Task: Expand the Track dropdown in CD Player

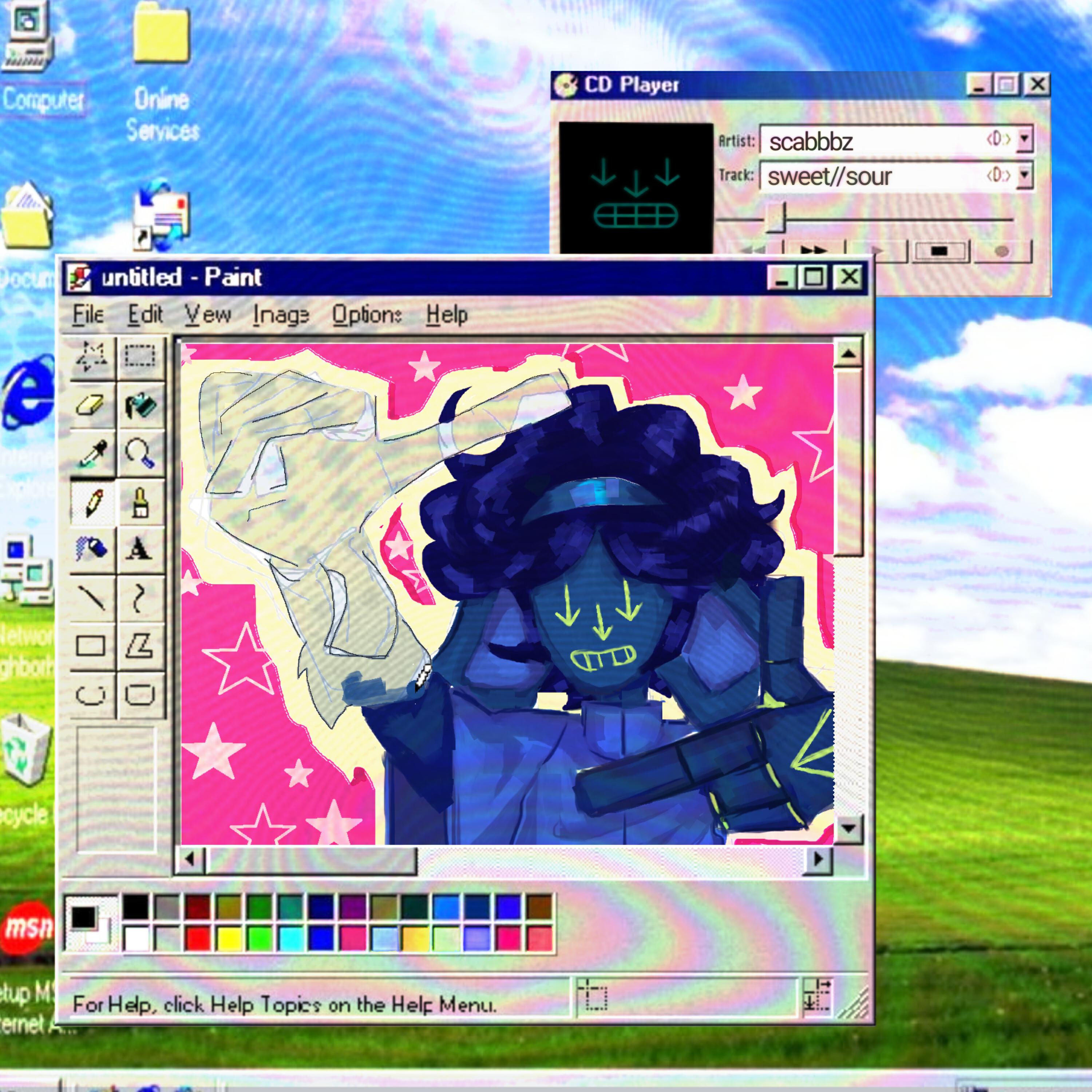Action: click(x=1025, y=175)
